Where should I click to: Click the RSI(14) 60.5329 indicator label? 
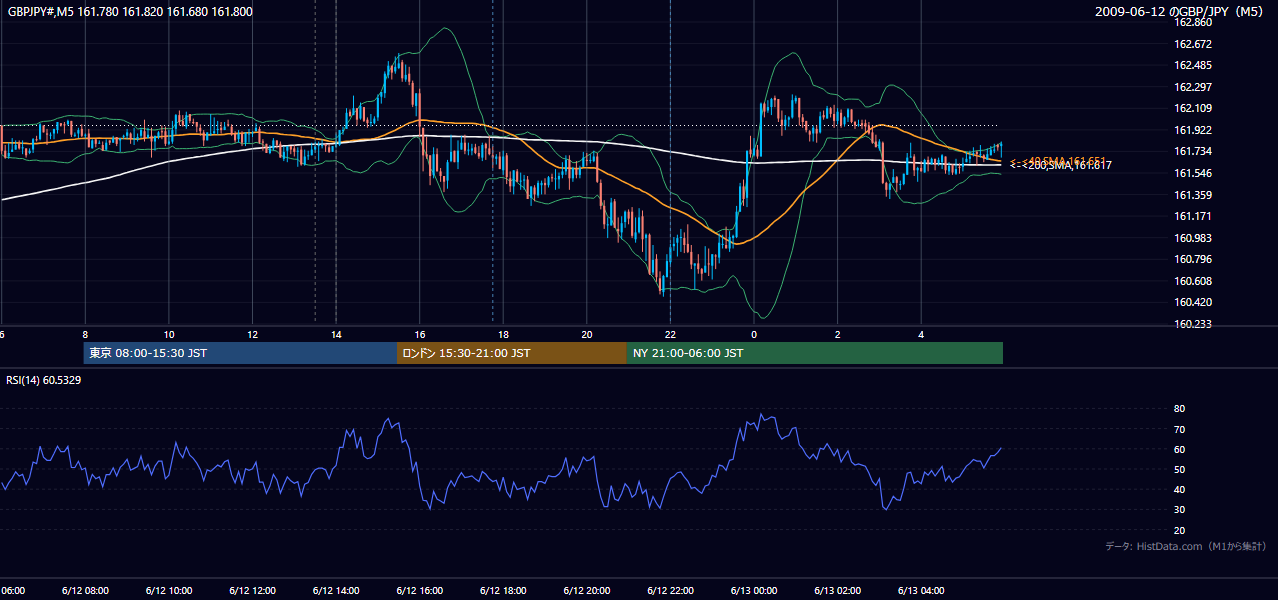click(x=44, y=380)
